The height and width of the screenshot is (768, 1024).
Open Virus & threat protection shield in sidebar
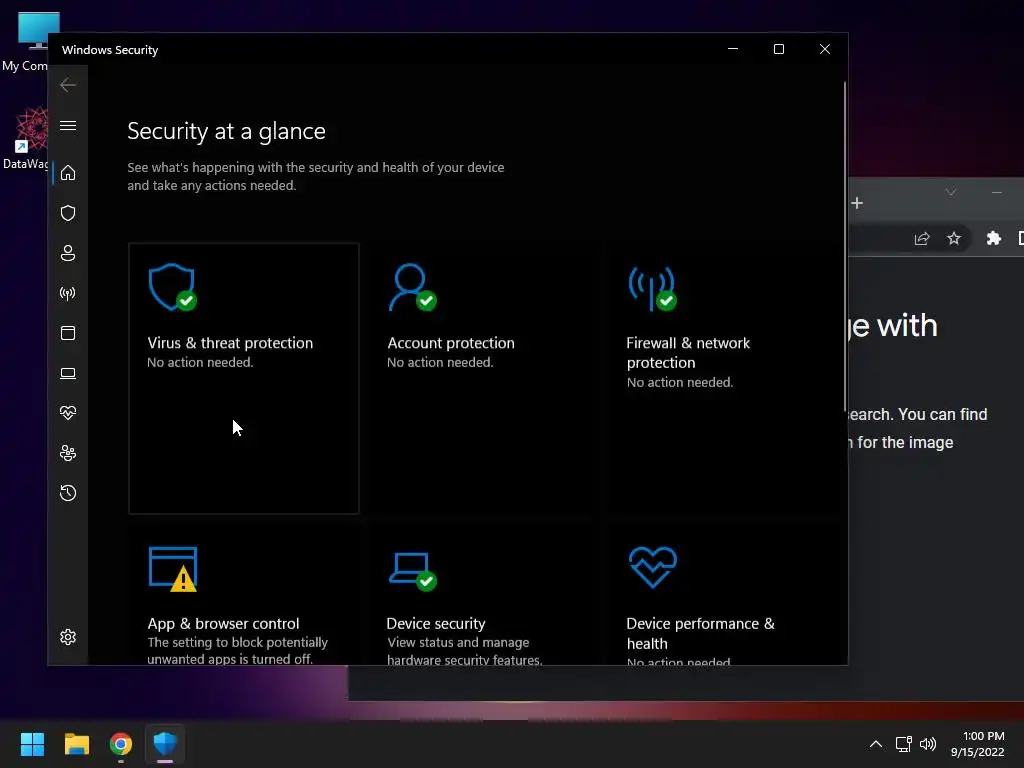(68, 213)
